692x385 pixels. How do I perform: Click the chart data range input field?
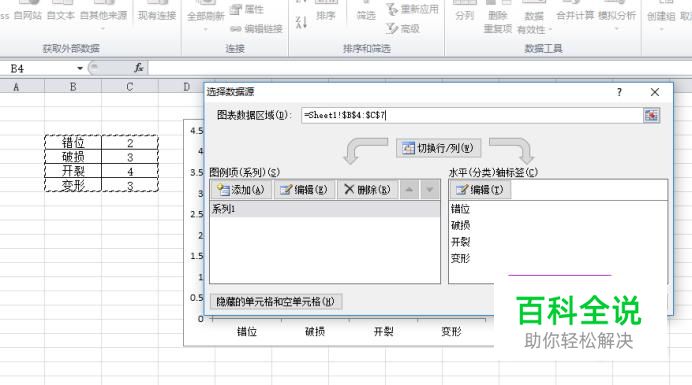(472, 115)
